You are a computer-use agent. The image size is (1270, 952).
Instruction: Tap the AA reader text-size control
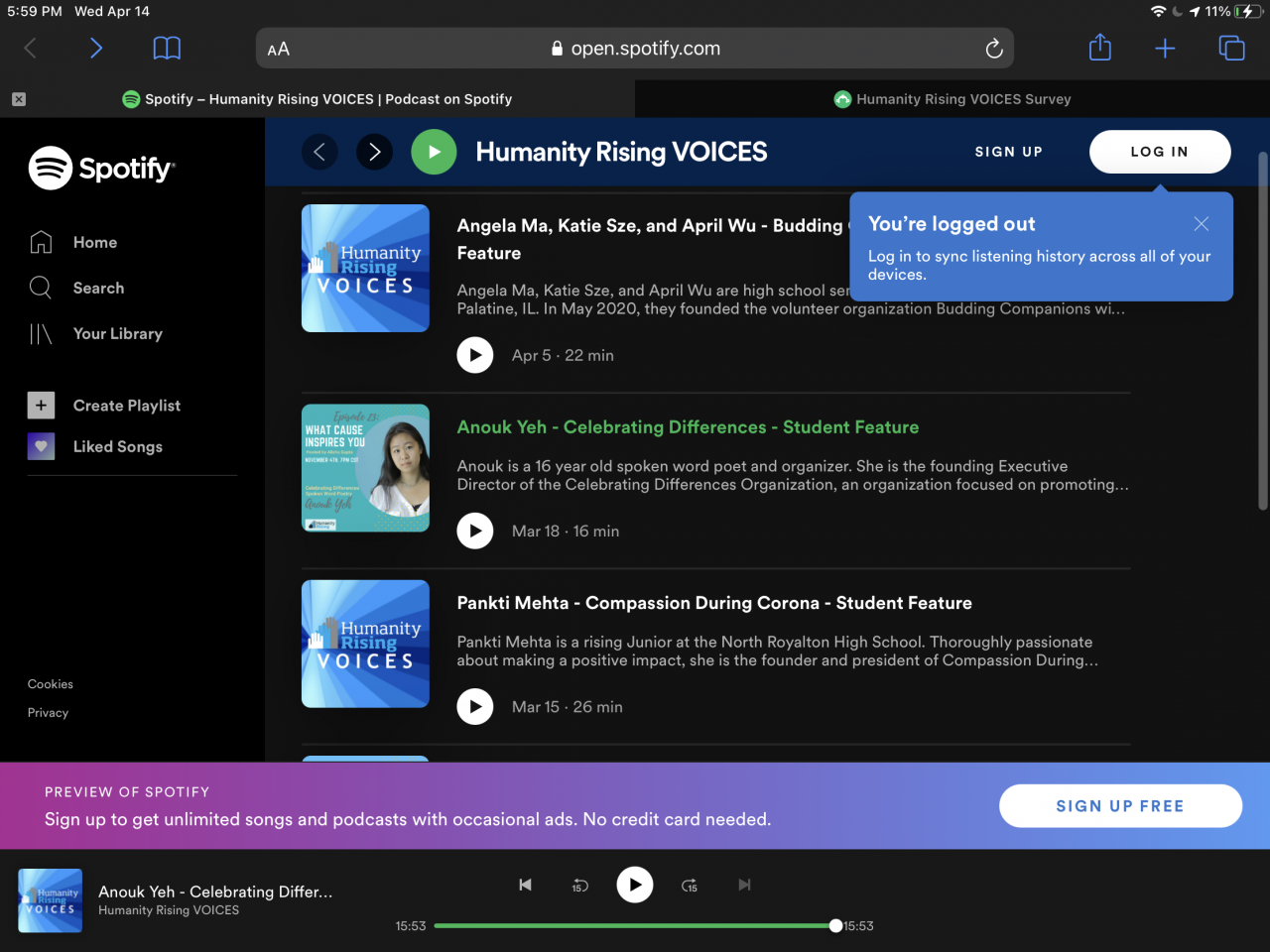[x=279, y=50]
